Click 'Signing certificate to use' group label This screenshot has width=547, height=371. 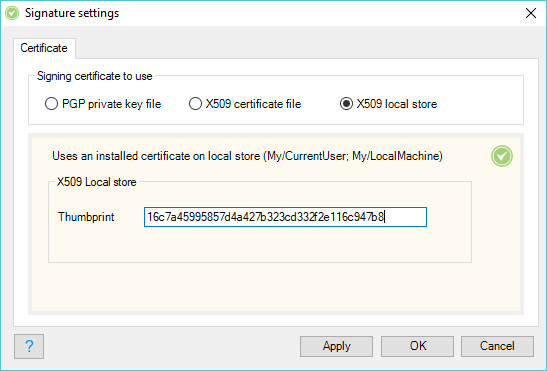pyautogui.click(x=95, y=76)
